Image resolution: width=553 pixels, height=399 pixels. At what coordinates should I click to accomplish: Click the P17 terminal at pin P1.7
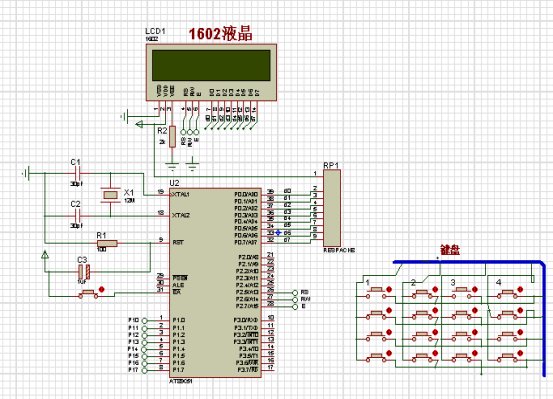(x=144, y=370)
